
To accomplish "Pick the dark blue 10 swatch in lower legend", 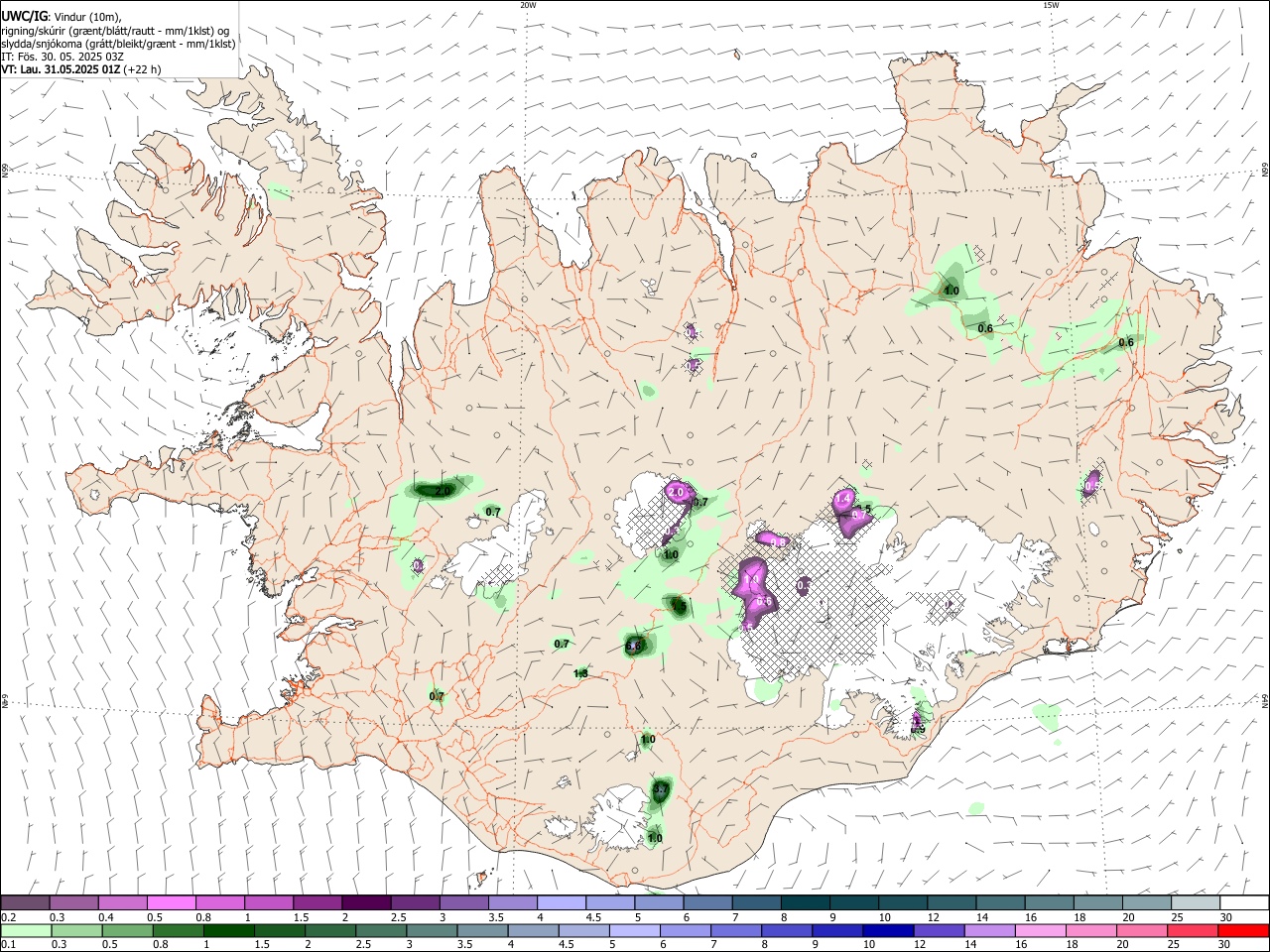I will (x=887, y=931).
